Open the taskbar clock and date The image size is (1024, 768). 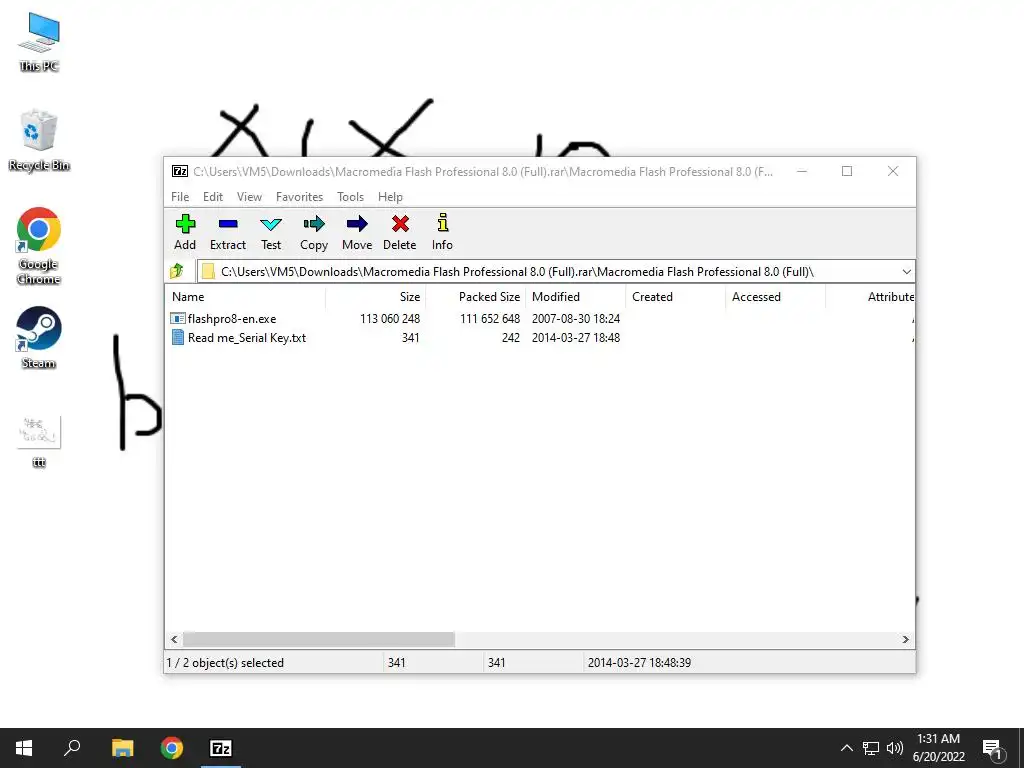click(x=938, y=748)
